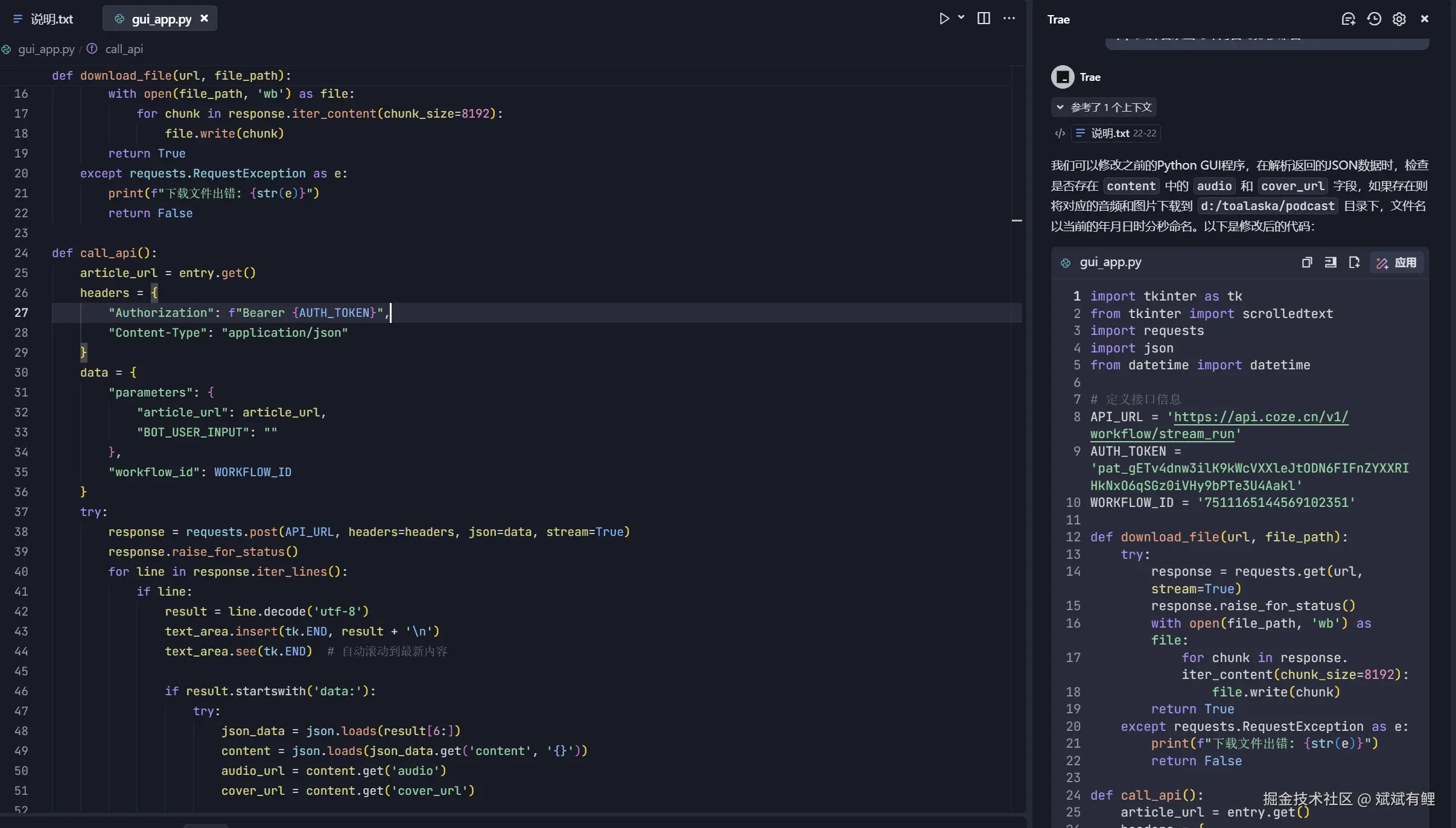Close the gui_app.py tab

205,19
